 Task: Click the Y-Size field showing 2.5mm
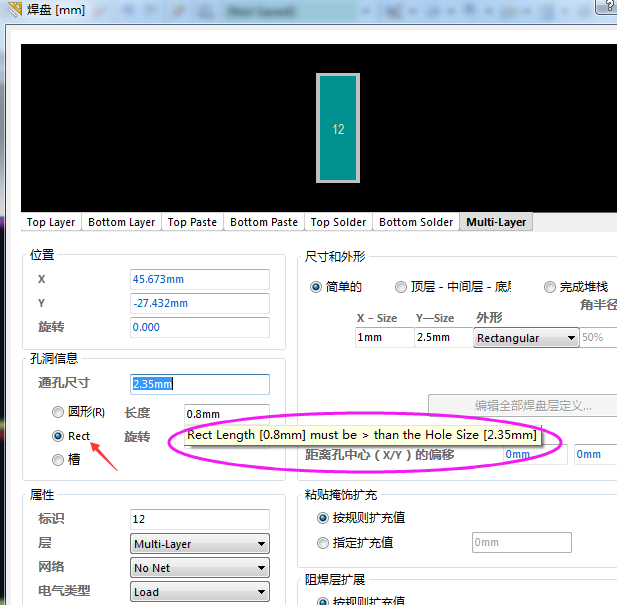click(x=441, y=338)
